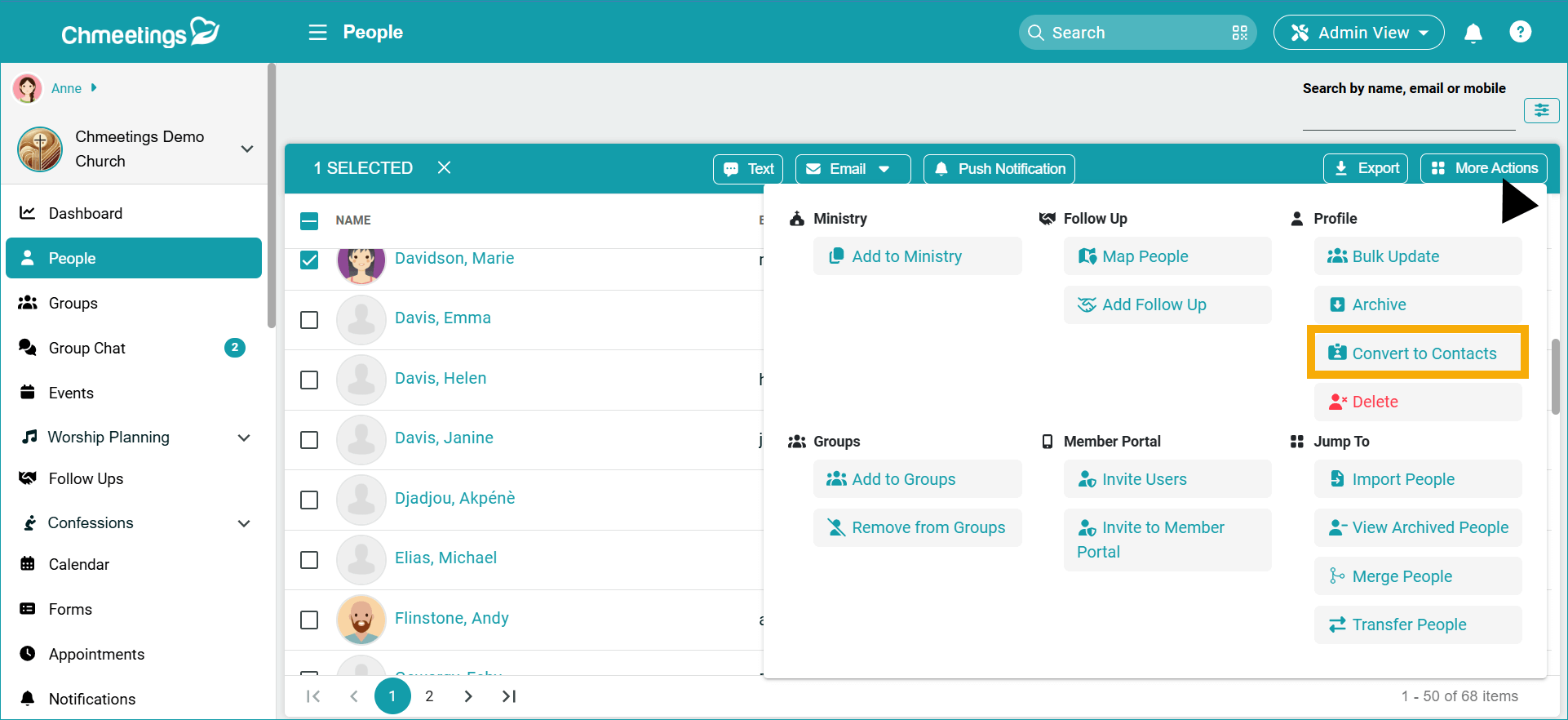Focus the top Search field

click(x=1136, y=33)
